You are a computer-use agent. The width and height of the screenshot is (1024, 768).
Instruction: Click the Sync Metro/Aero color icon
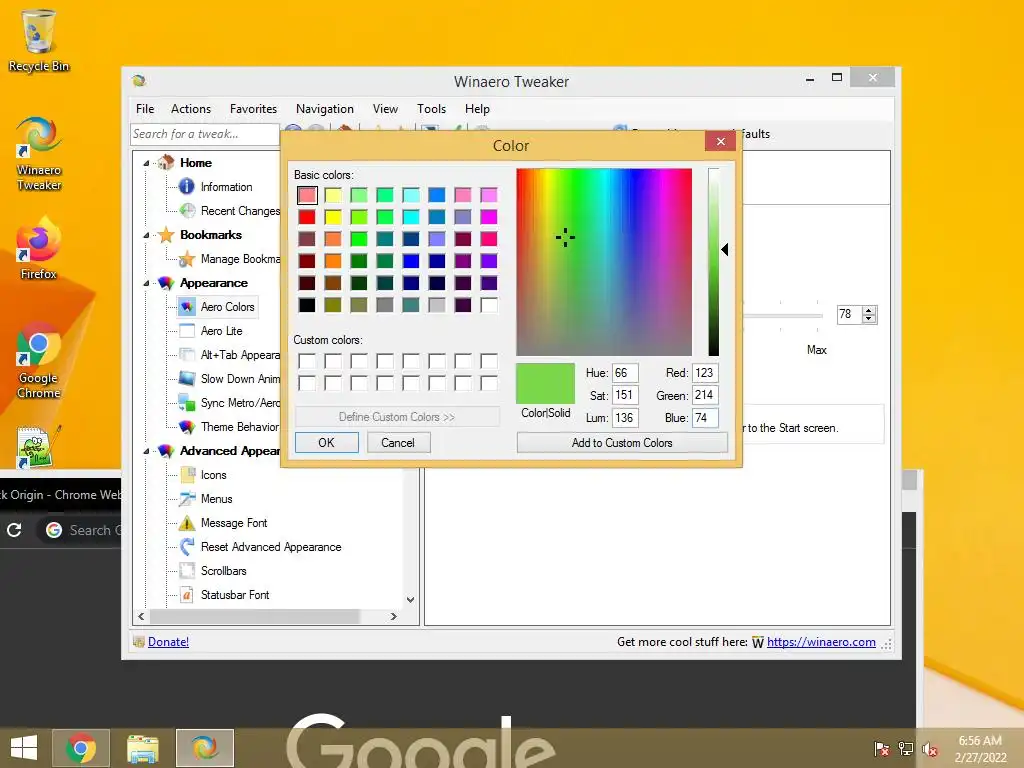pyautogui.click(x=187, y=403)
